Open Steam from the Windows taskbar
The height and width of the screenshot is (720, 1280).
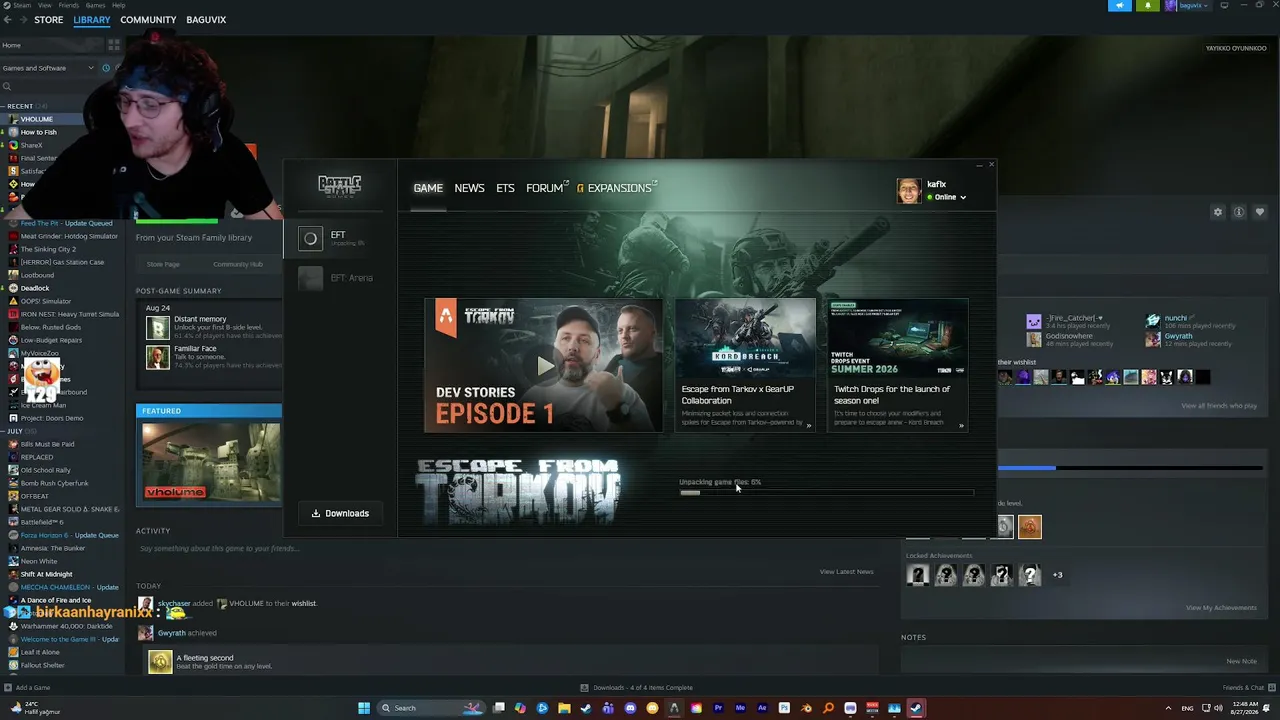point(916,708)
